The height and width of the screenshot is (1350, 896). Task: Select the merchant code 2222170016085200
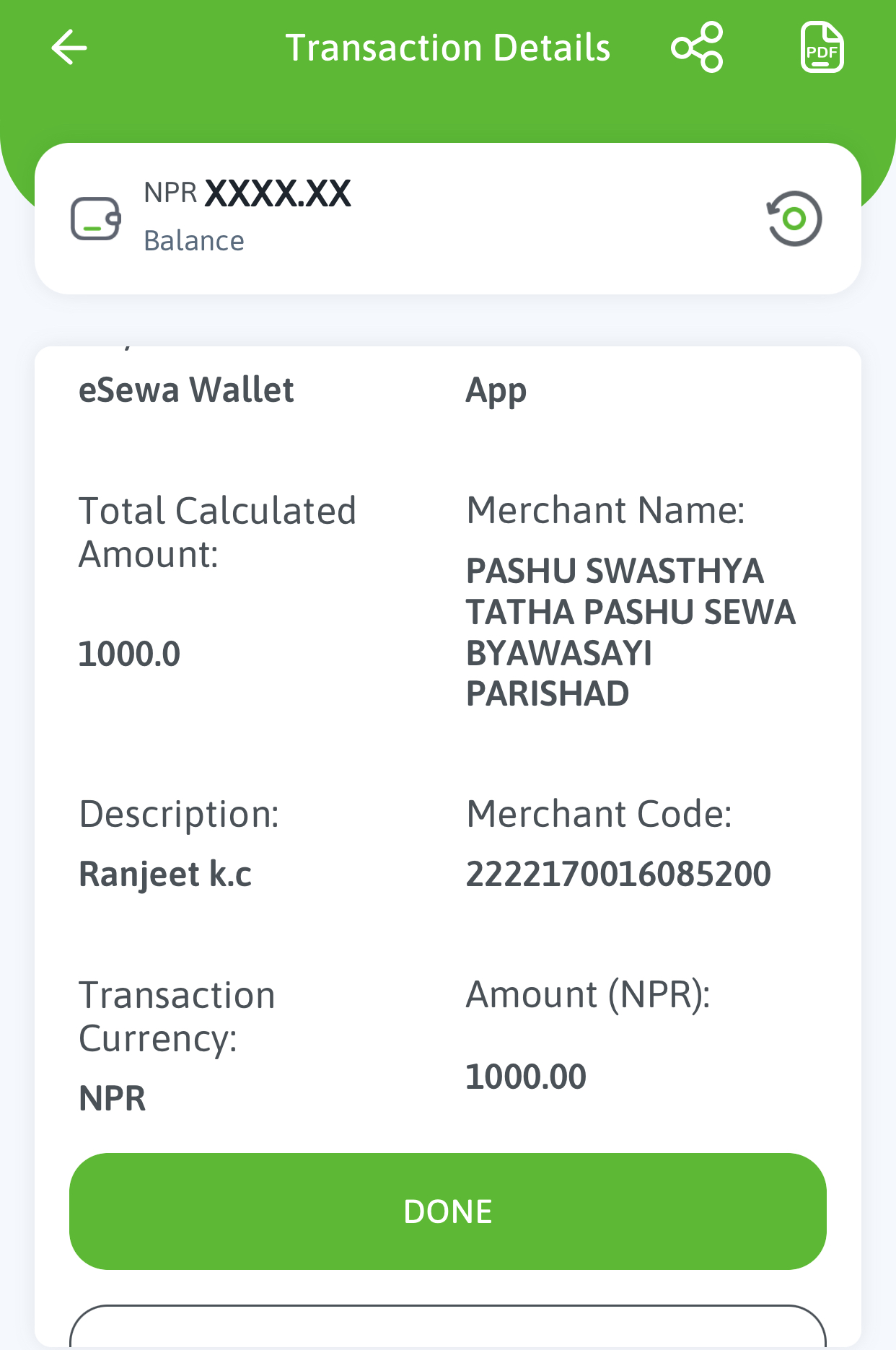point(618,874)
